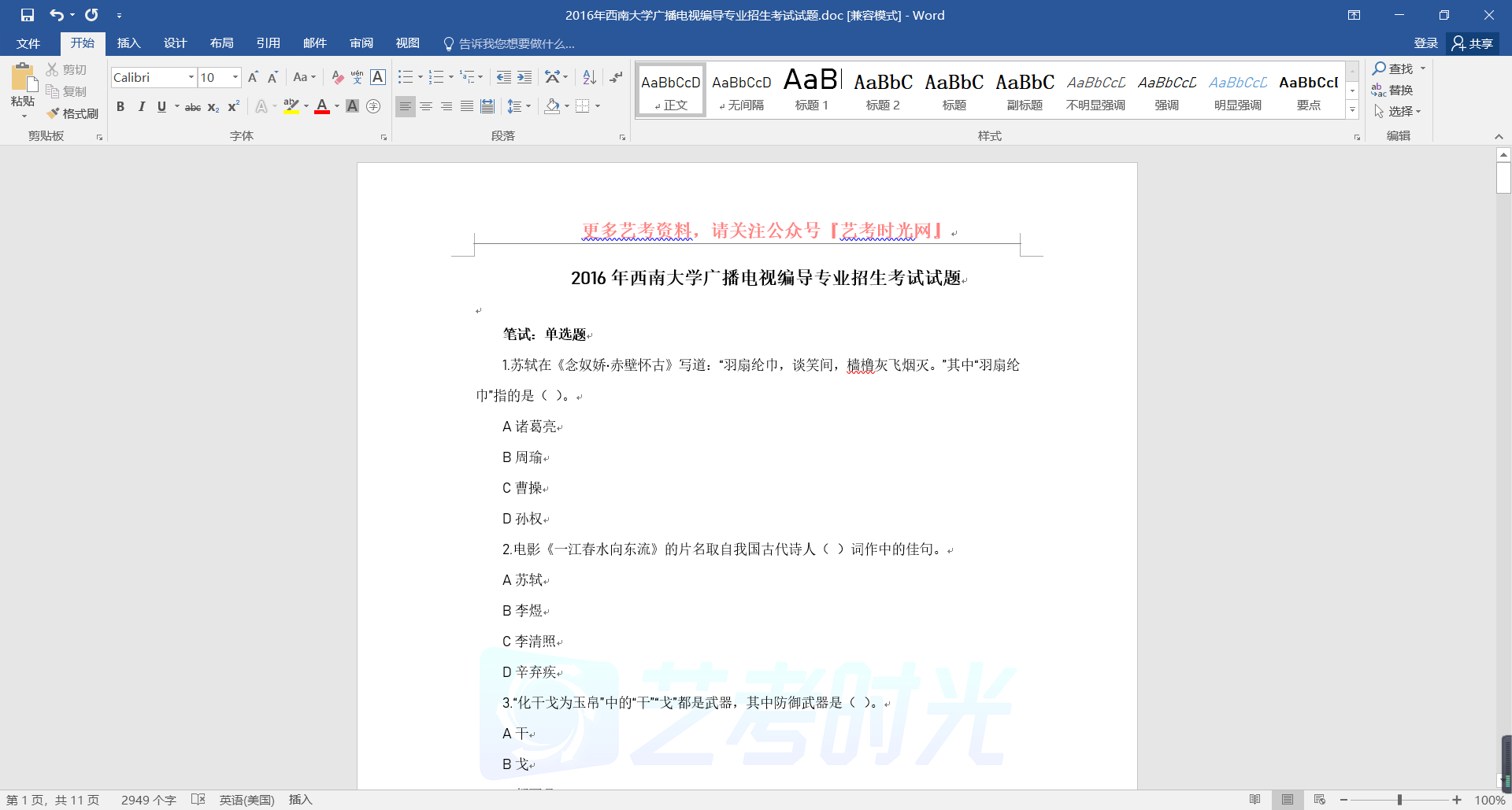This screenshot has height=810, width=1512.
Task: Switch to the 审阅 ribbon tab
Action: click(x=361, y=43)
